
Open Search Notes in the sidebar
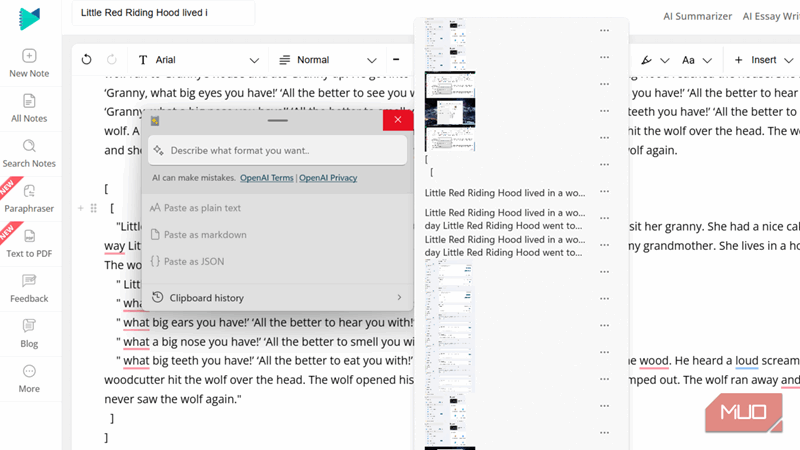point(29,146)
